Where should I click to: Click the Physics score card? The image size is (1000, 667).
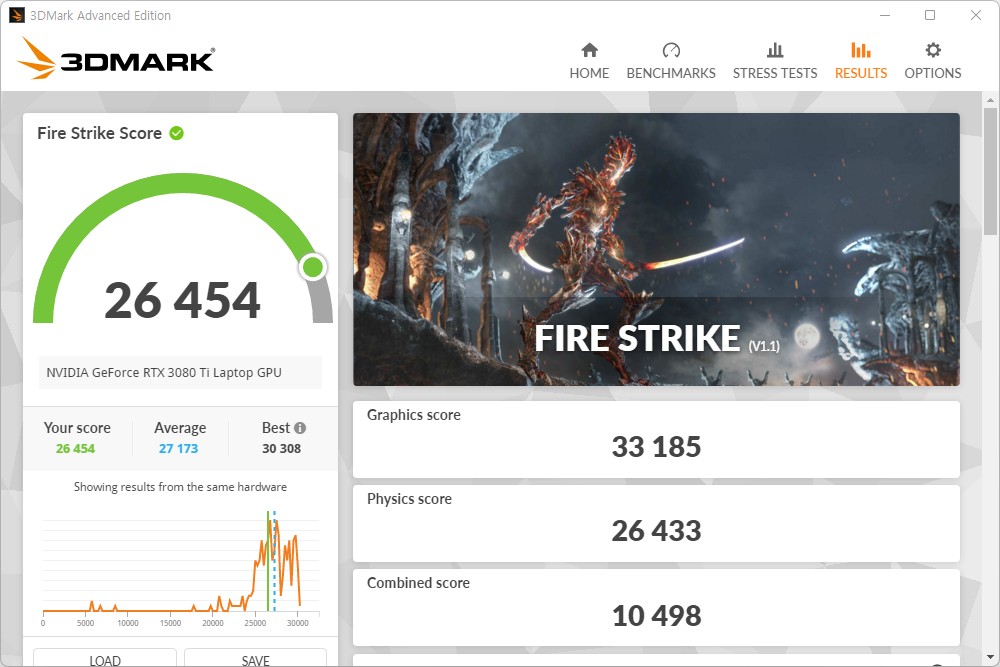click(x=656, y=524)
